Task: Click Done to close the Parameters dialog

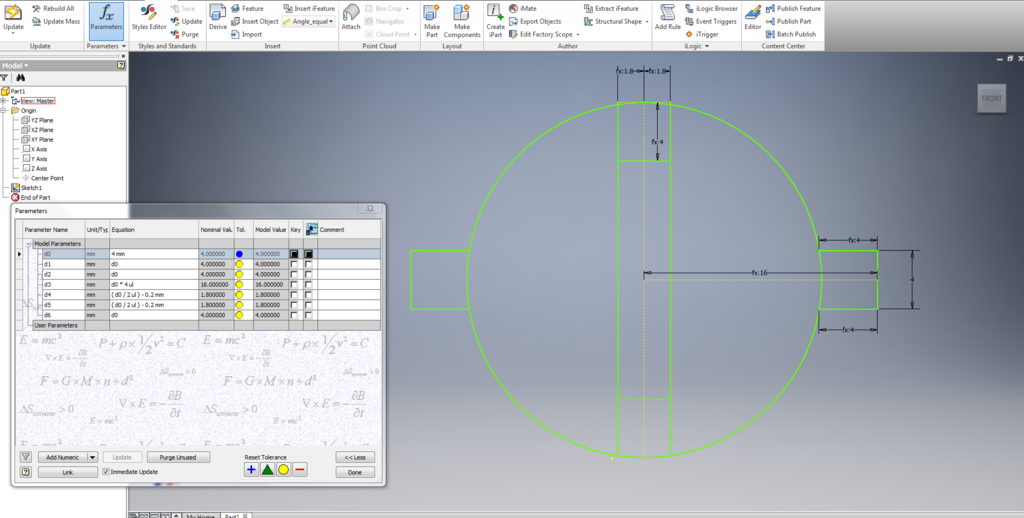Action: (x=355, y=472)
